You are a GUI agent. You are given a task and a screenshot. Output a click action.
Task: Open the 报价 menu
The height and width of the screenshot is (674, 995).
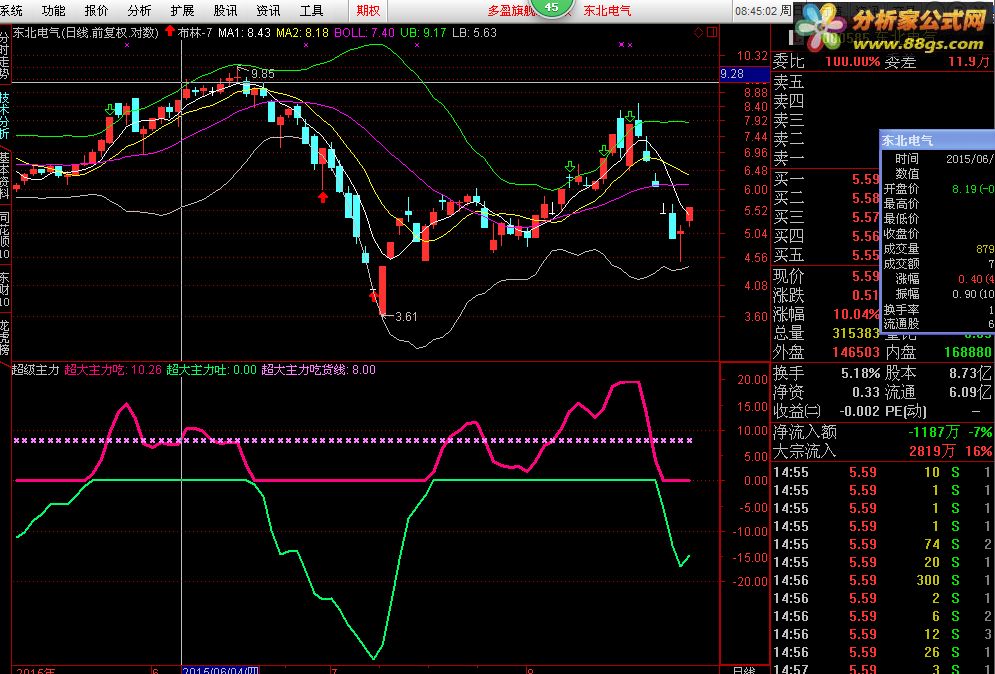[96, 10]
